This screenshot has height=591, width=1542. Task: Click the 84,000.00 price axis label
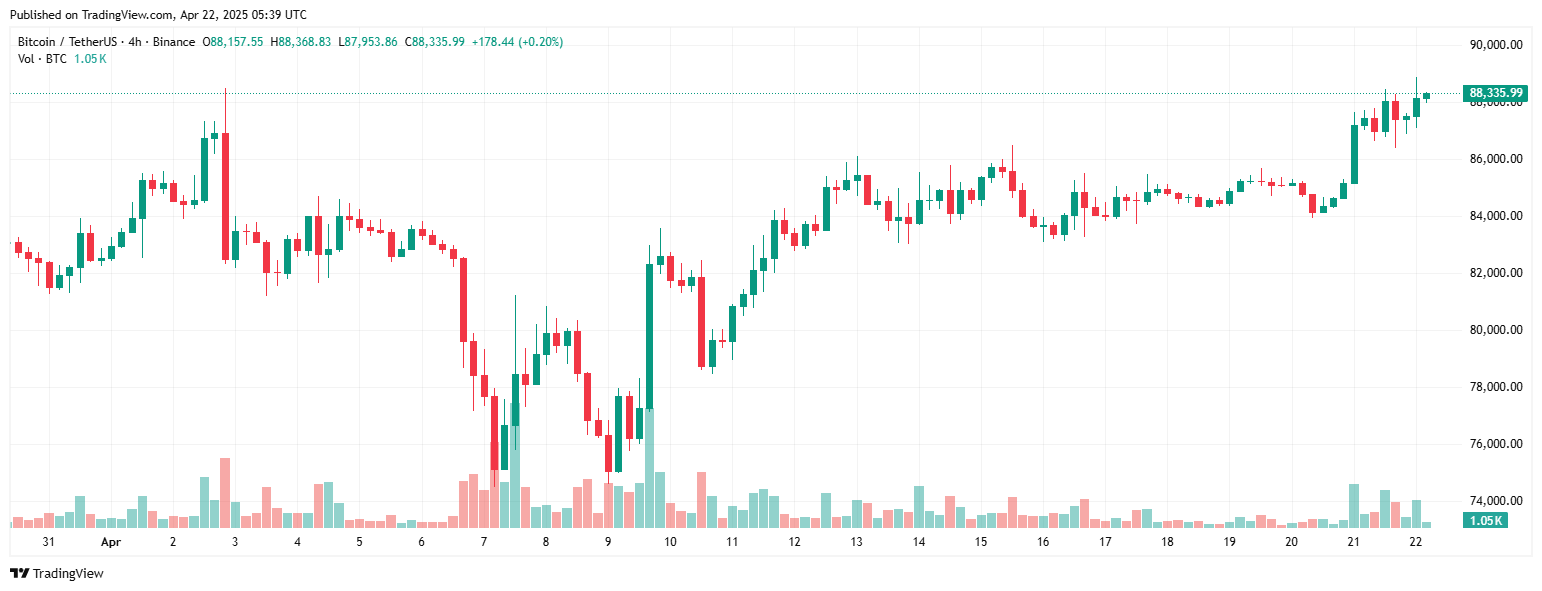[x=1495, y=216]
